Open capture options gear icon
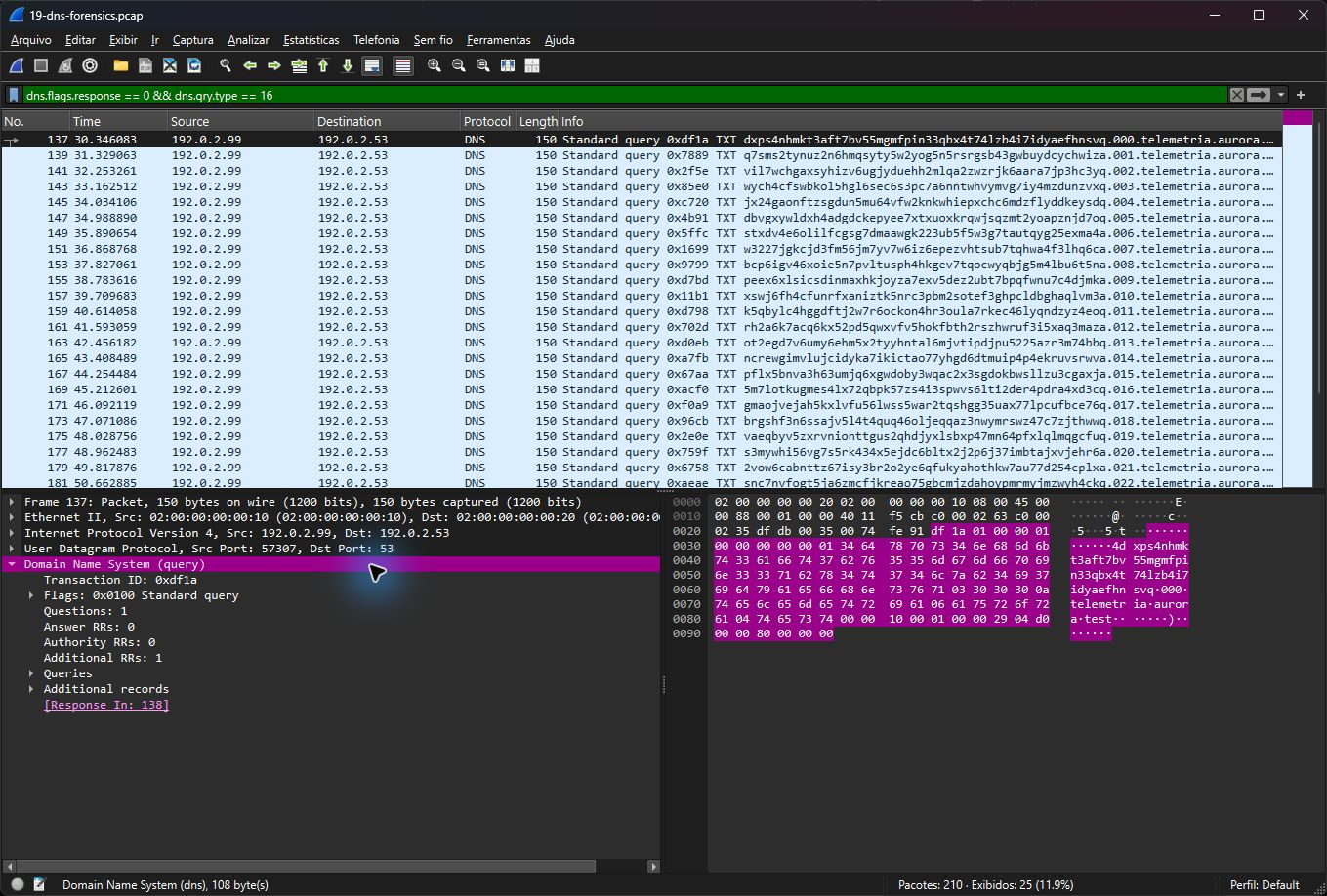This screenshot has width=1327, height=896. tap(90, 65)
